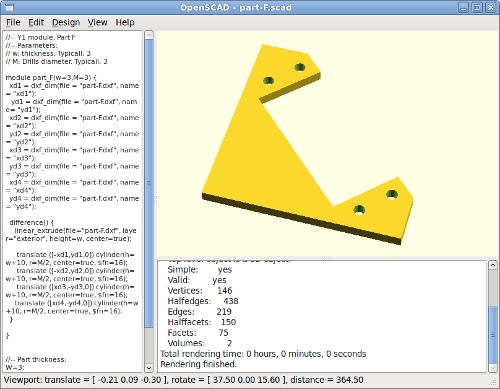Image resolution: width=500 pixels, height=389 pixels.
Task: Click the 'xd4 = dxf_dim' code line
Action: coord(72,186)
